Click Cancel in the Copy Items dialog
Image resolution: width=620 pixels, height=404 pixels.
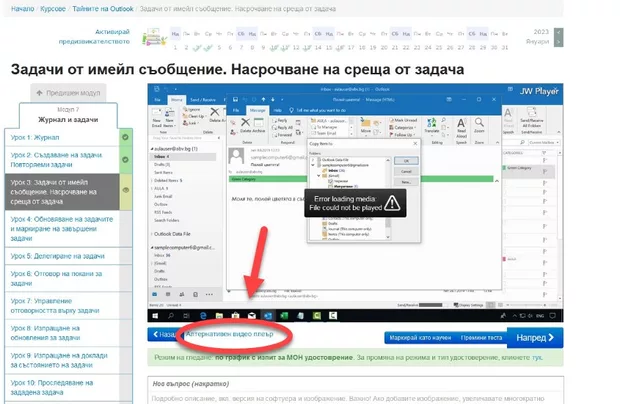pyautogui.click(x=406, y=172)
